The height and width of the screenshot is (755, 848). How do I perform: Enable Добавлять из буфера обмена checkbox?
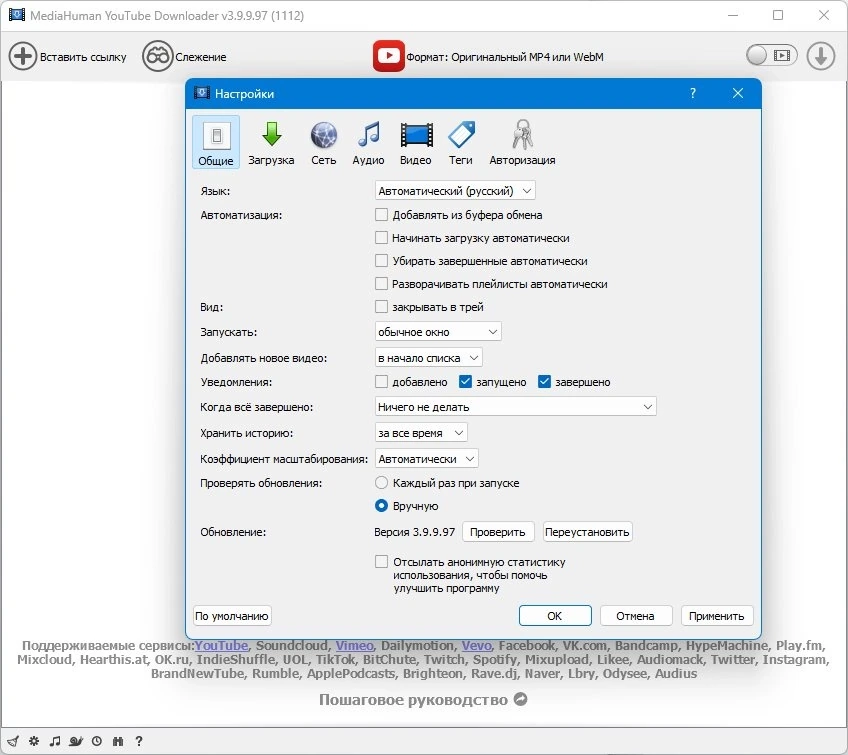pos(381,215)
